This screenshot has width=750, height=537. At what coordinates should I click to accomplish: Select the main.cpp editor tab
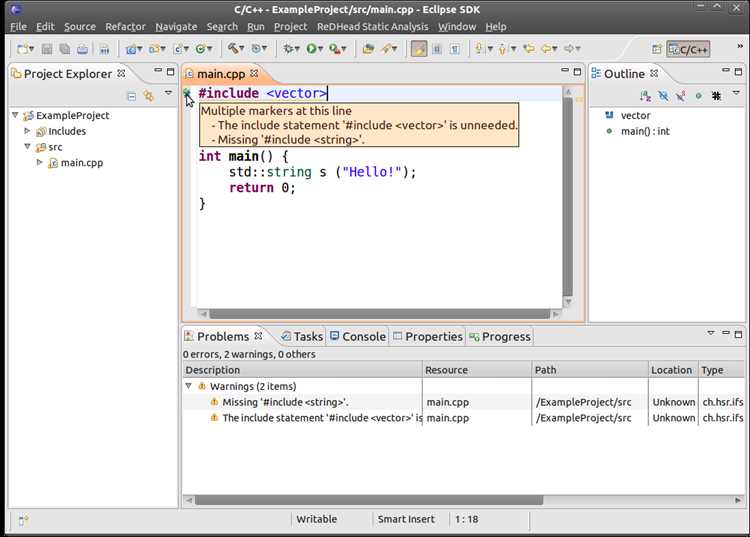click(x=221, y=74)
